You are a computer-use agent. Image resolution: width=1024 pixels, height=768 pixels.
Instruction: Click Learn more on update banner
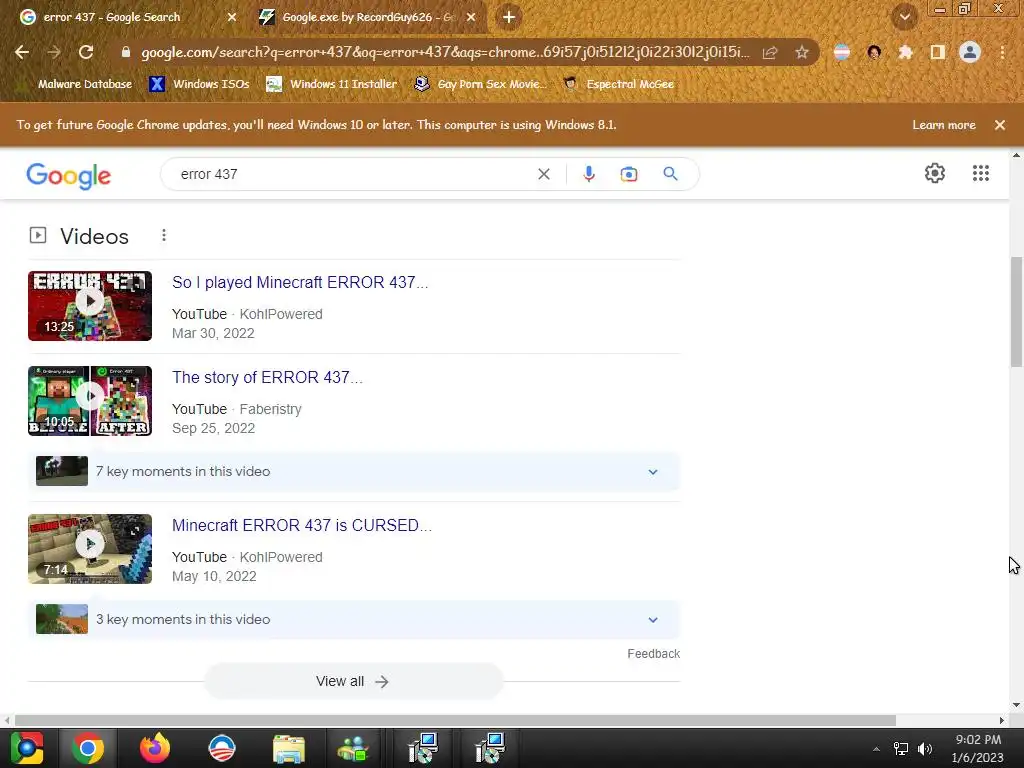[x=944, y=125]
